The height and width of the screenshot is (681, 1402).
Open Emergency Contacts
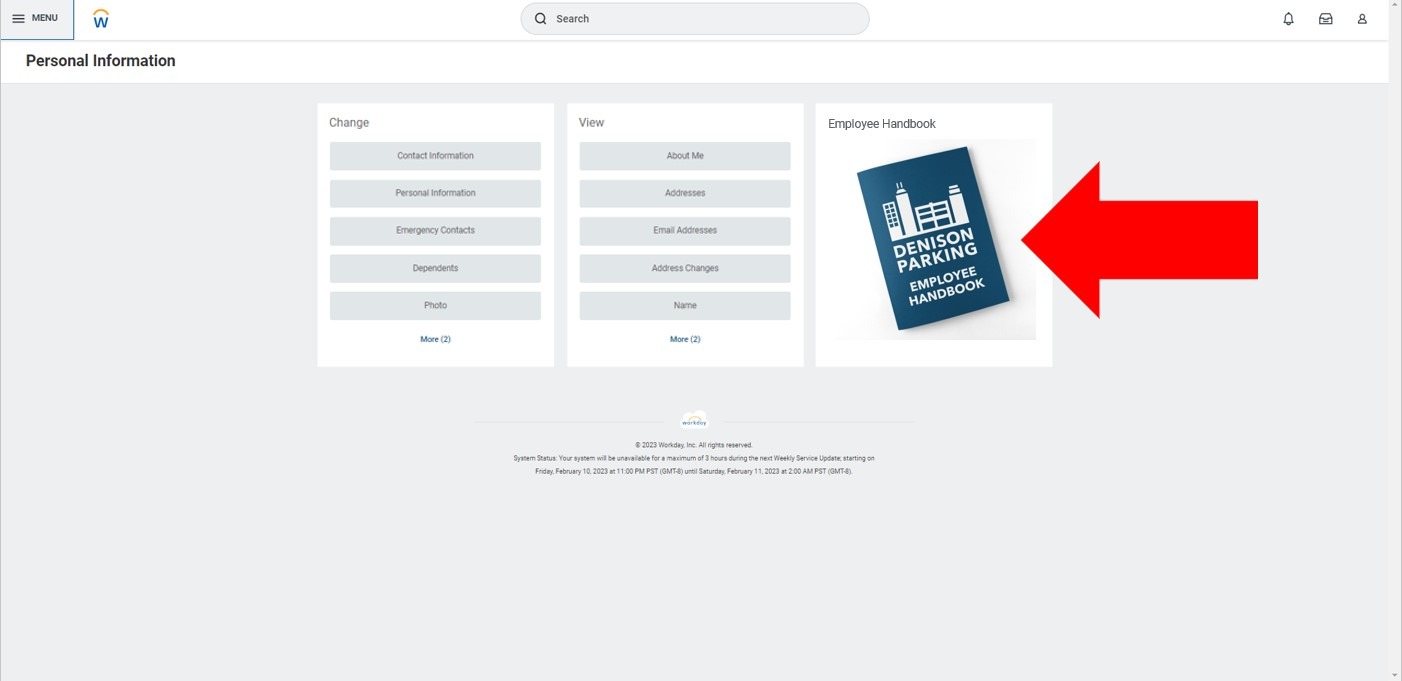pos(435,231)
